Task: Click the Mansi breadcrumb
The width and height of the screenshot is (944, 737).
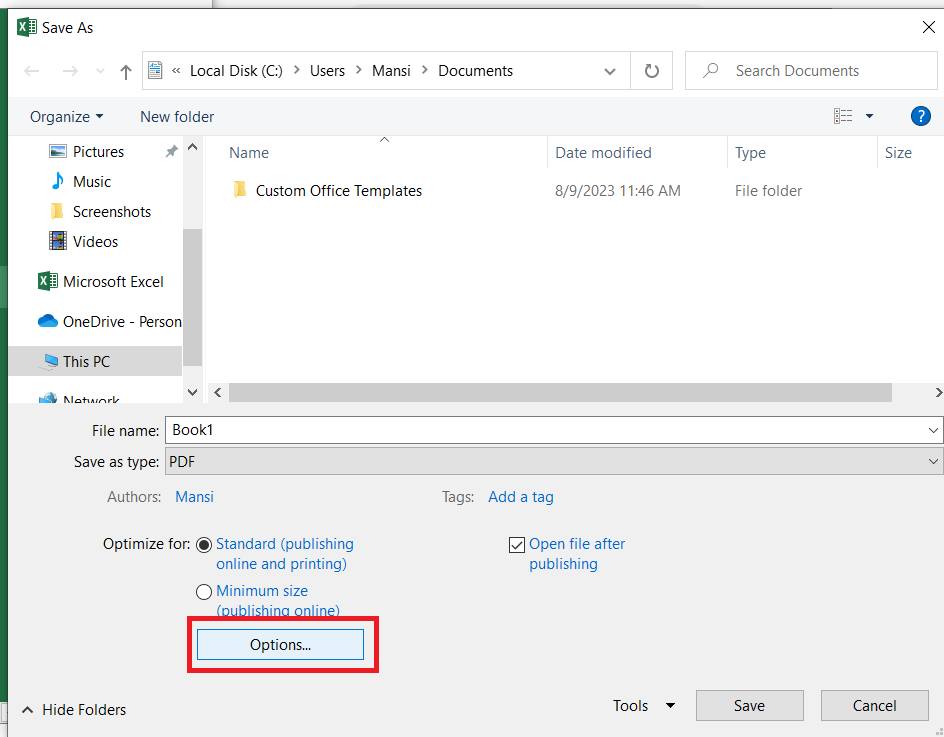Action: (x=391, y=71)
